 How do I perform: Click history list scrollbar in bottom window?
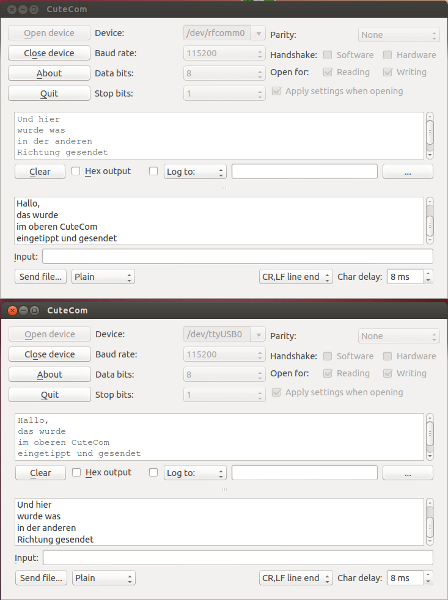pos(430,522)
